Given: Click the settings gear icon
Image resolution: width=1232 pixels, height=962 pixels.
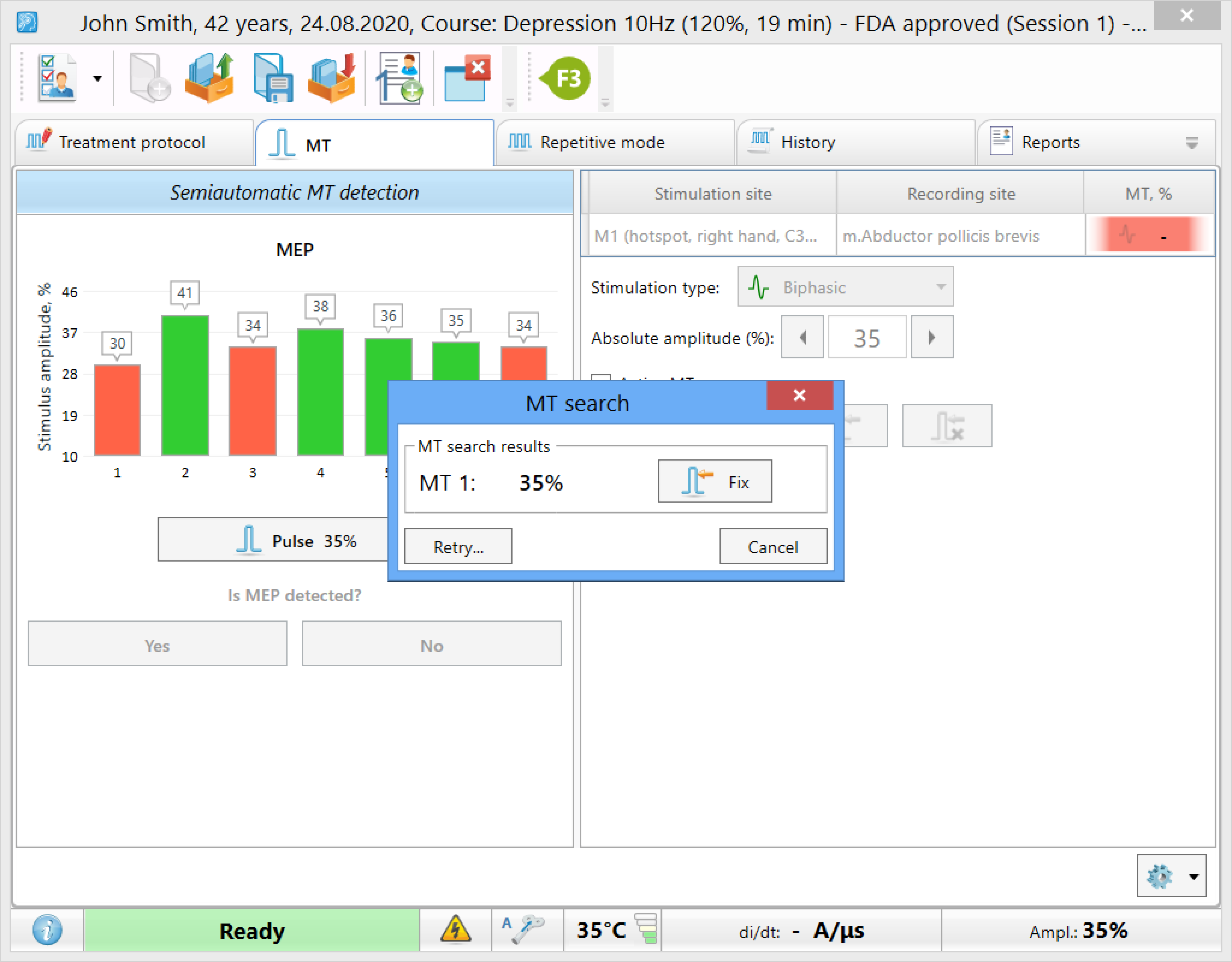Looking at the screenshot, I should click(x=1160, y=876).
